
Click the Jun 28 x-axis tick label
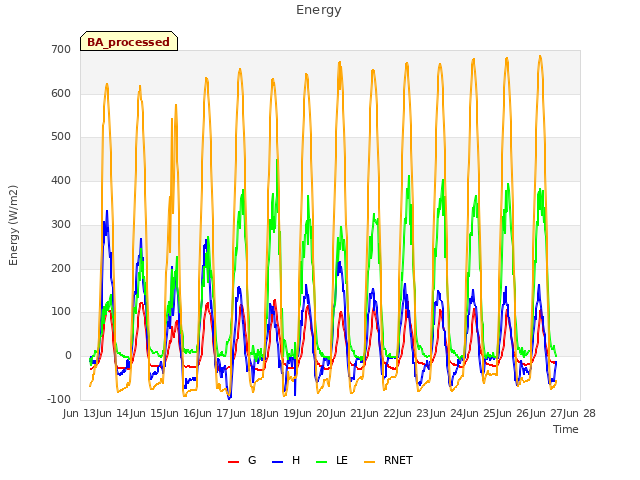pyautogui.click(x=579, y=413)
